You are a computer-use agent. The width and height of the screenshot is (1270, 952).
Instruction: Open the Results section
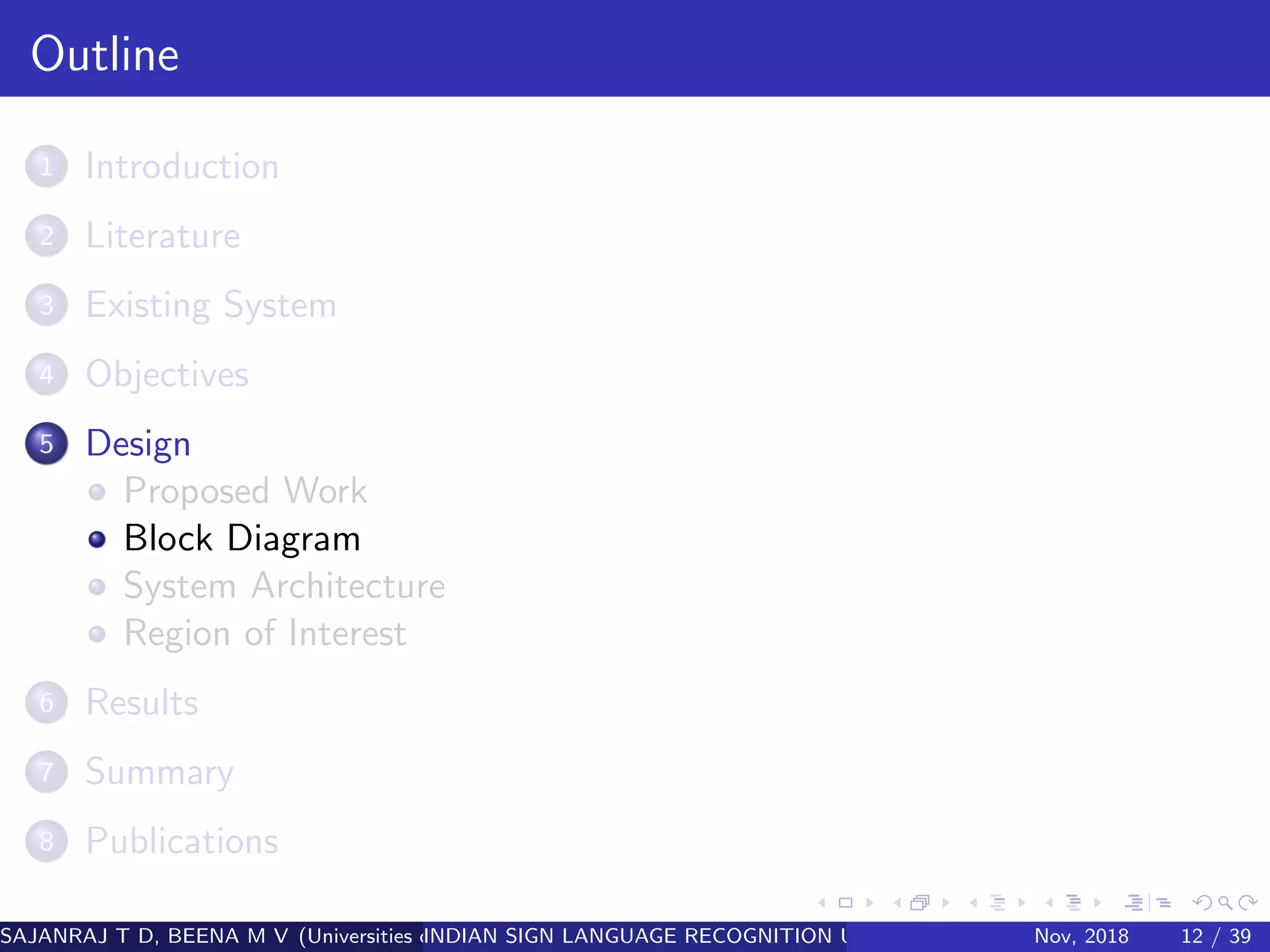click(x=142, y=703)
